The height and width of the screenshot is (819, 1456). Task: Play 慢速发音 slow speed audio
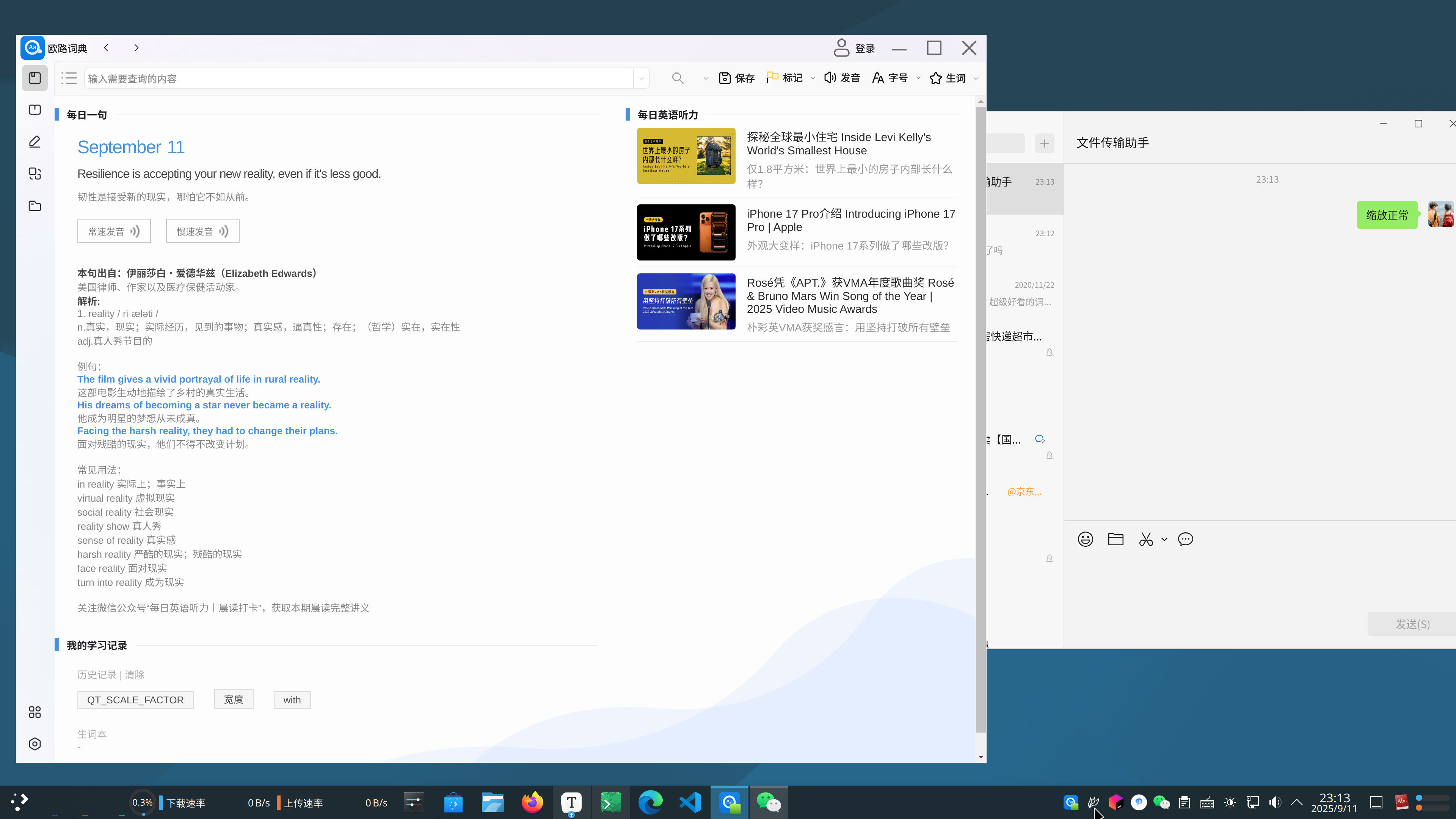coord(202,231)
